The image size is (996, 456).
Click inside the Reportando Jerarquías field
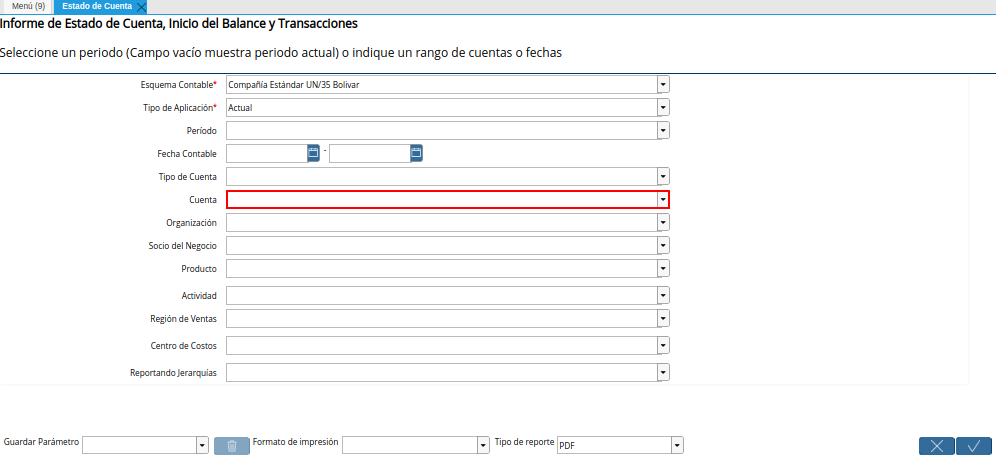[442, 372]
